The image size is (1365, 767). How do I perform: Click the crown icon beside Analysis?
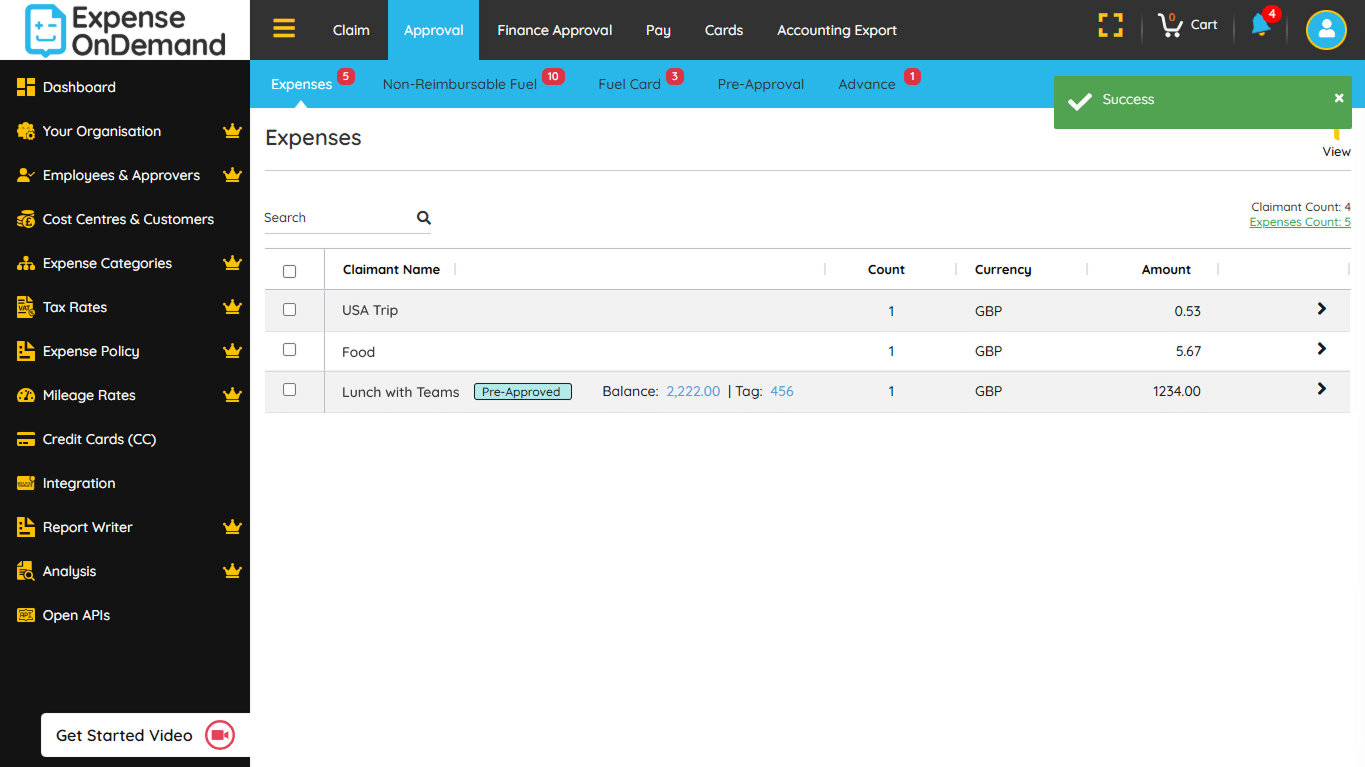[x=233, y=571]
